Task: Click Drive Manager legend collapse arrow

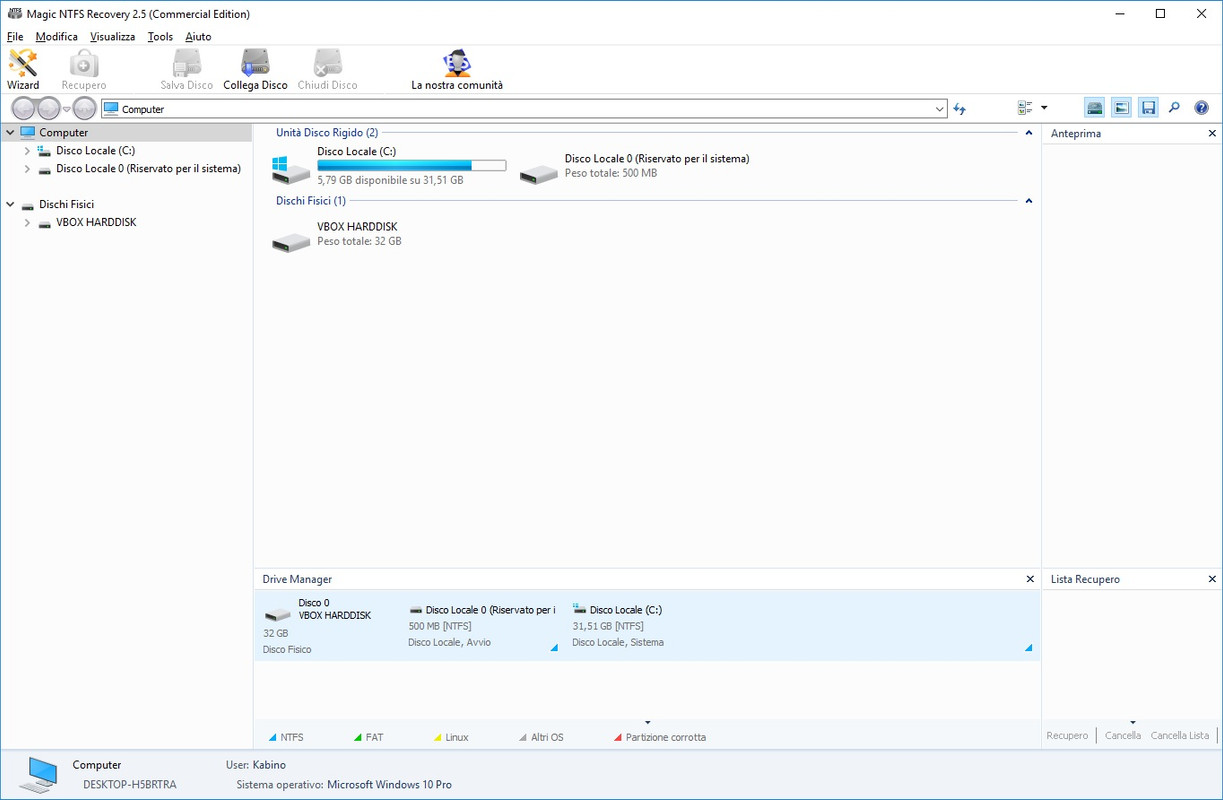Action: [647, 722]
